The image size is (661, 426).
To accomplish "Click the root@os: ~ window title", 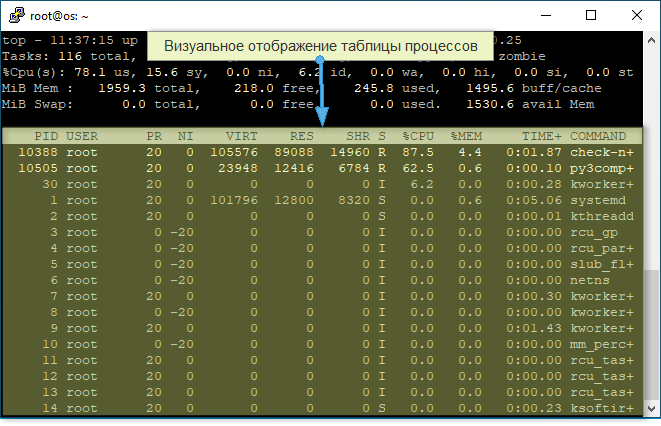I will point(59,16).
